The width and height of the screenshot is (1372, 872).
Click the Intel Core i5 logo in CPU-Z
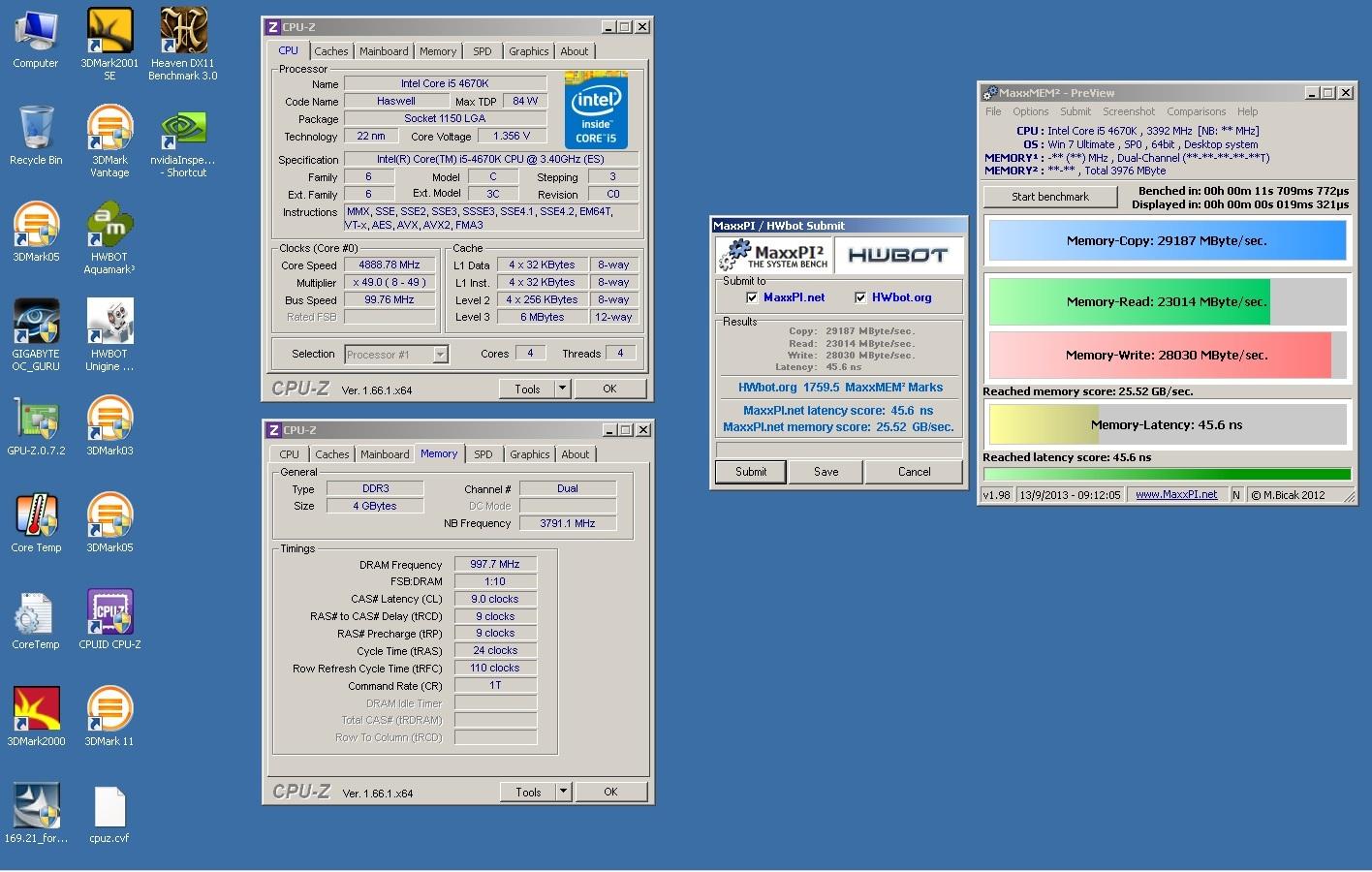[x=596, y=109]
